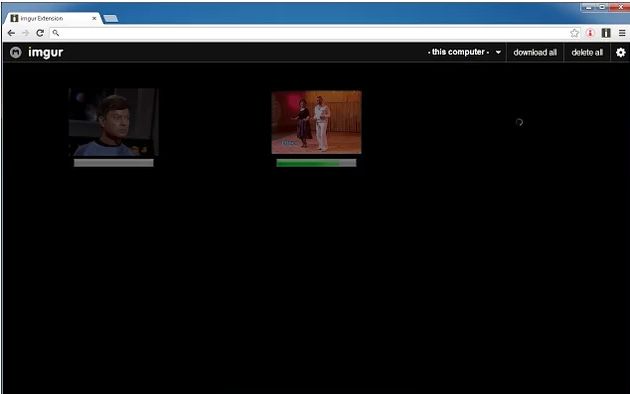Click the imgur extension toolbar icon

(x=606, y=33)
